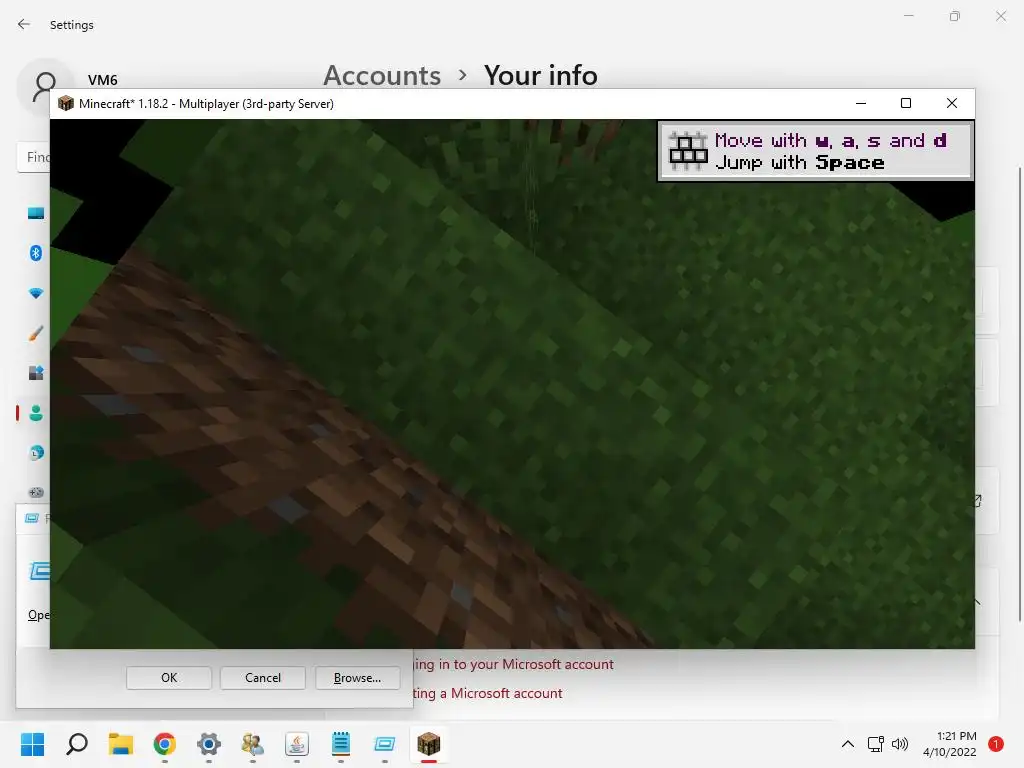This screenshot has height=768, width=1024.
Task: Open the System category icon in Settings sidebar
Action: [x=36, y=213]
